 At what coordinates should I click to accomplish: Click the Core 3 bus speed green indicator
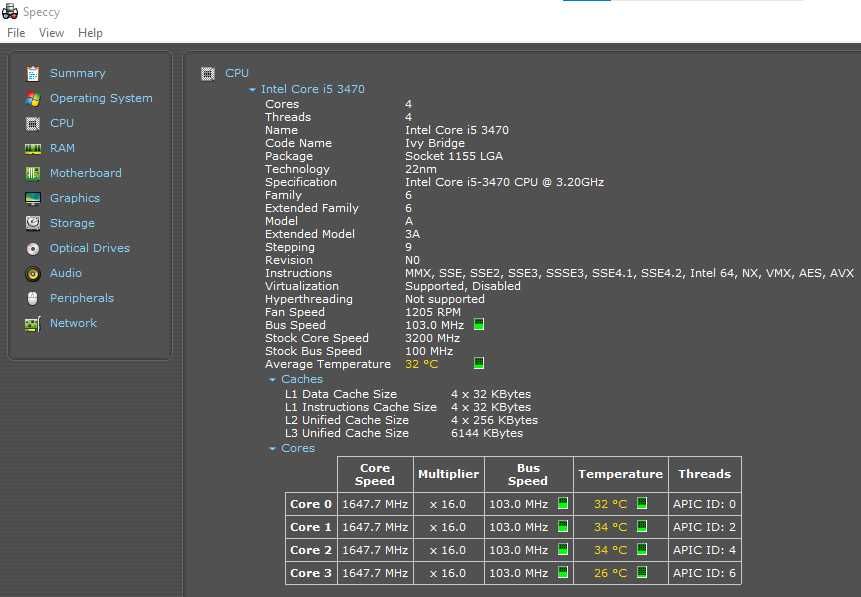pyautogui.click(x=563, y=572)
